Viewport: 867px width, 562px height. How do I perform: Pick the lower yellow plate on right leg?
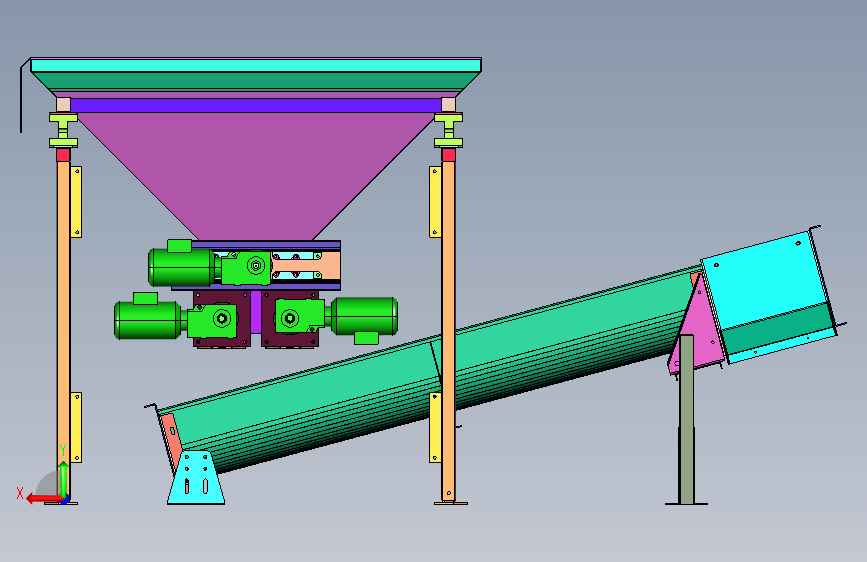(435, 427)
